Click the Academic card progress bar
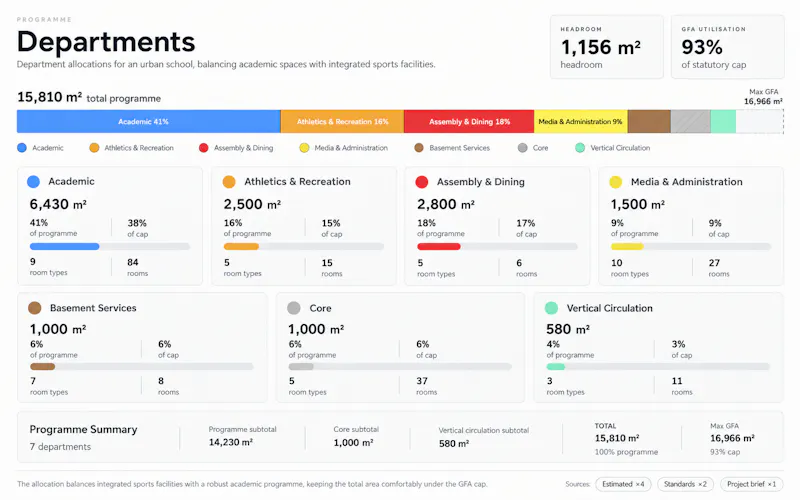 pyautogui.click(x=110, y=246)
